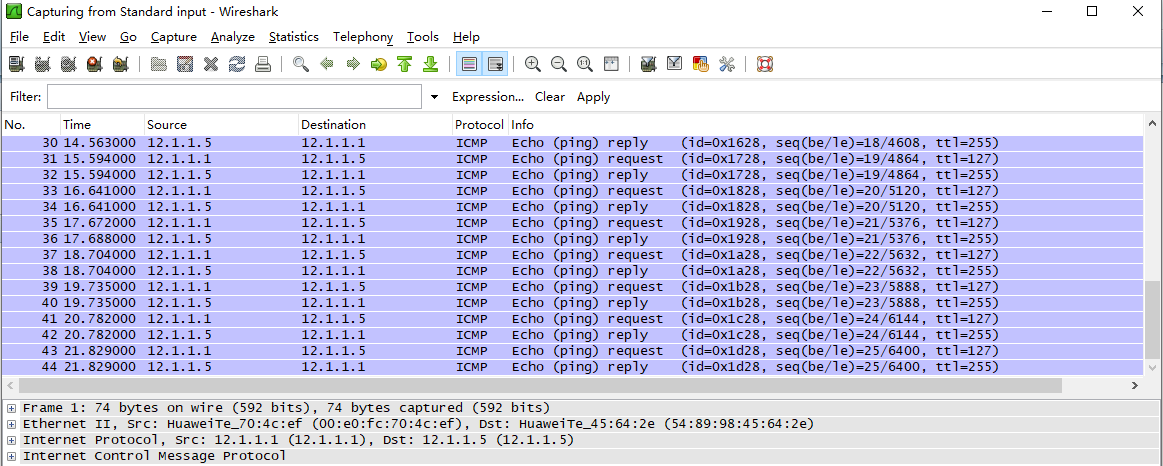Click the packet list horizontal scrollbar thumb
The height and width of the screenshot is (466, 1163).
pyautogui.click(x=540, y=385)
